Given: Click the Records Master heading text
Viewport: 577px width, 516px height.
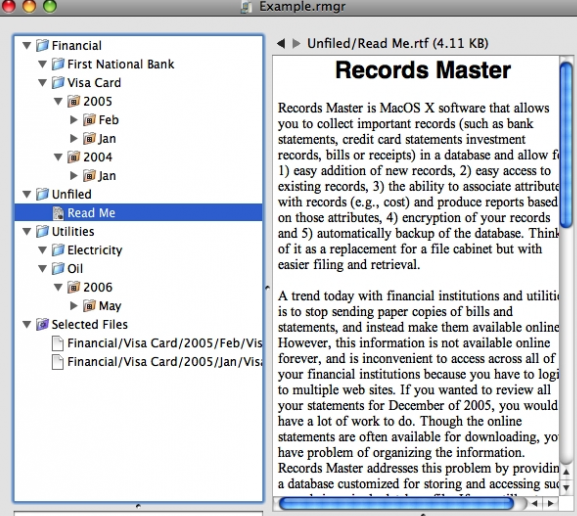Looking at the screenshot, I should point(423,70).
